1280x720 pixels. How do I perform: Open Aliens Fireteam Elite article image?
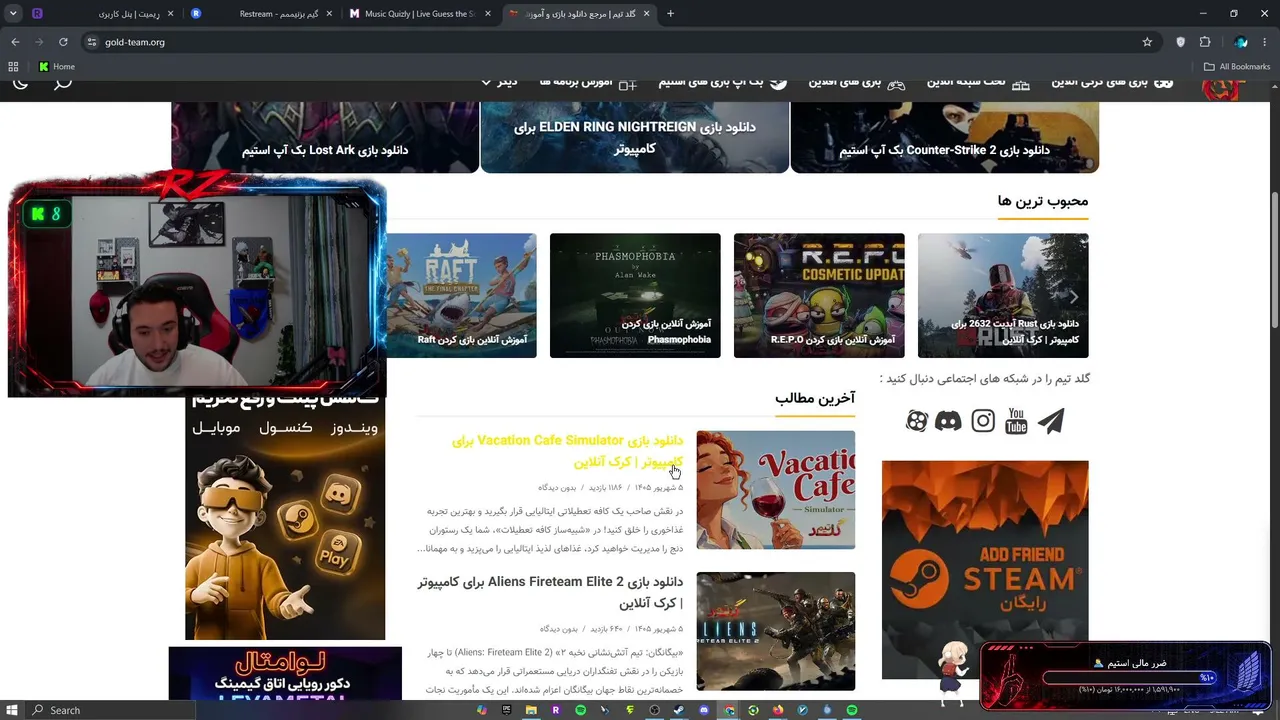click(x=776, y=631)
